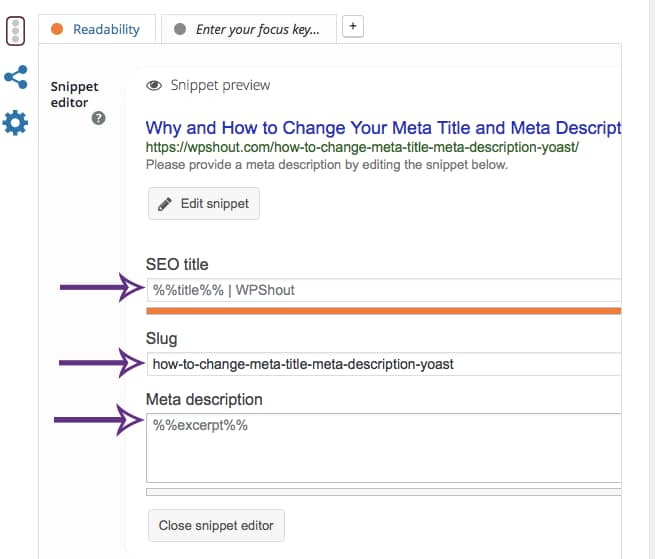
Task: Switch to the Readability tab
Action: point(96,30)
